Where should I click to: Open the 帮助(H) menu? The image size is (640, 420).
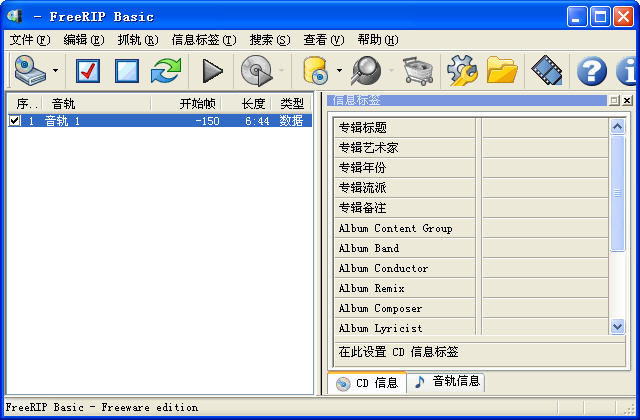coord(378,40)
